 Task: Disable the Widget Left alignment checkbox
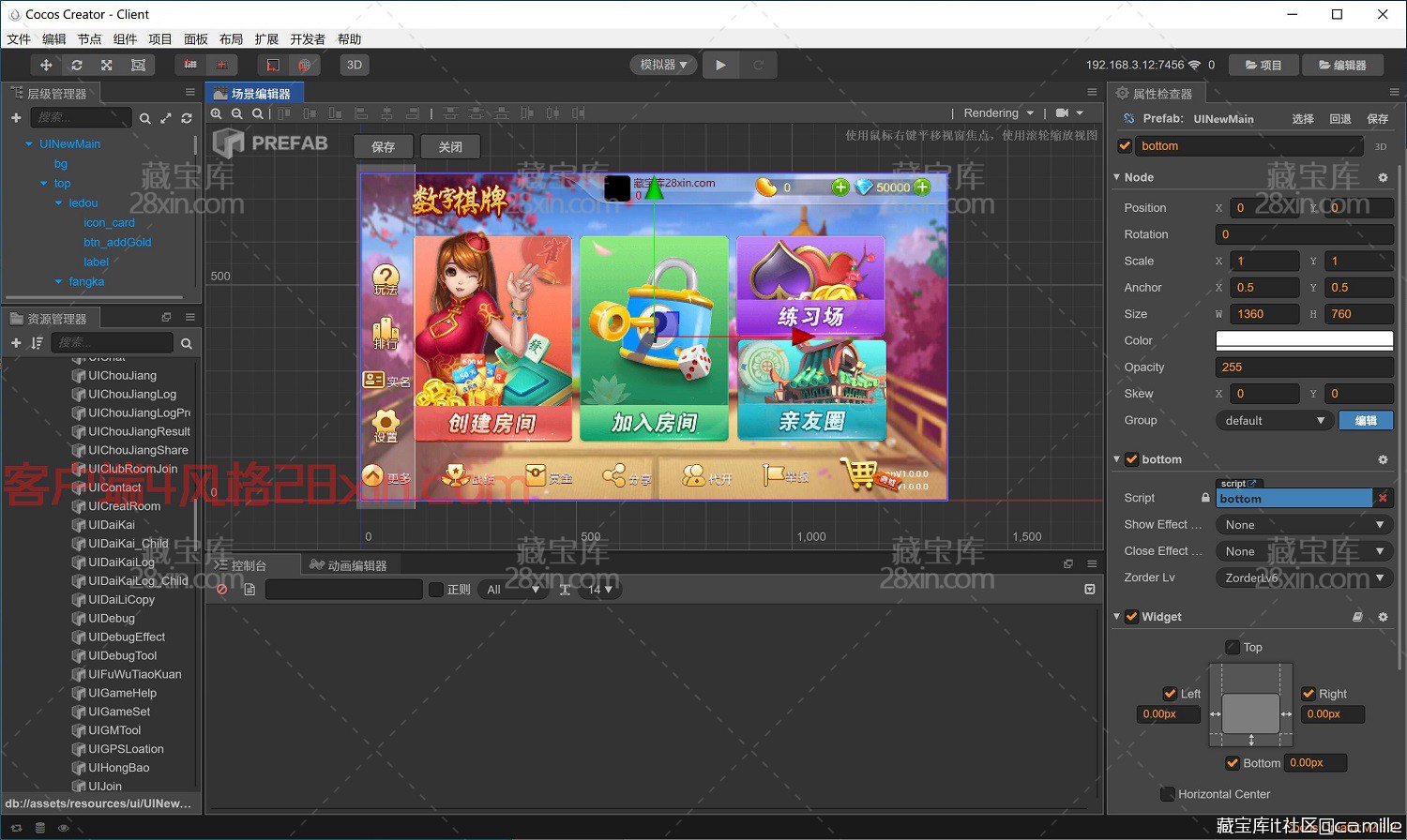pos(1170,694)
